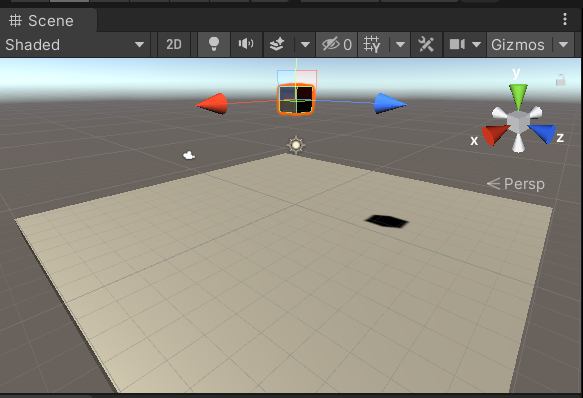Click the red X axis cone on orientation gizmo
The image size is (583, 398).
tap(495, 135)
